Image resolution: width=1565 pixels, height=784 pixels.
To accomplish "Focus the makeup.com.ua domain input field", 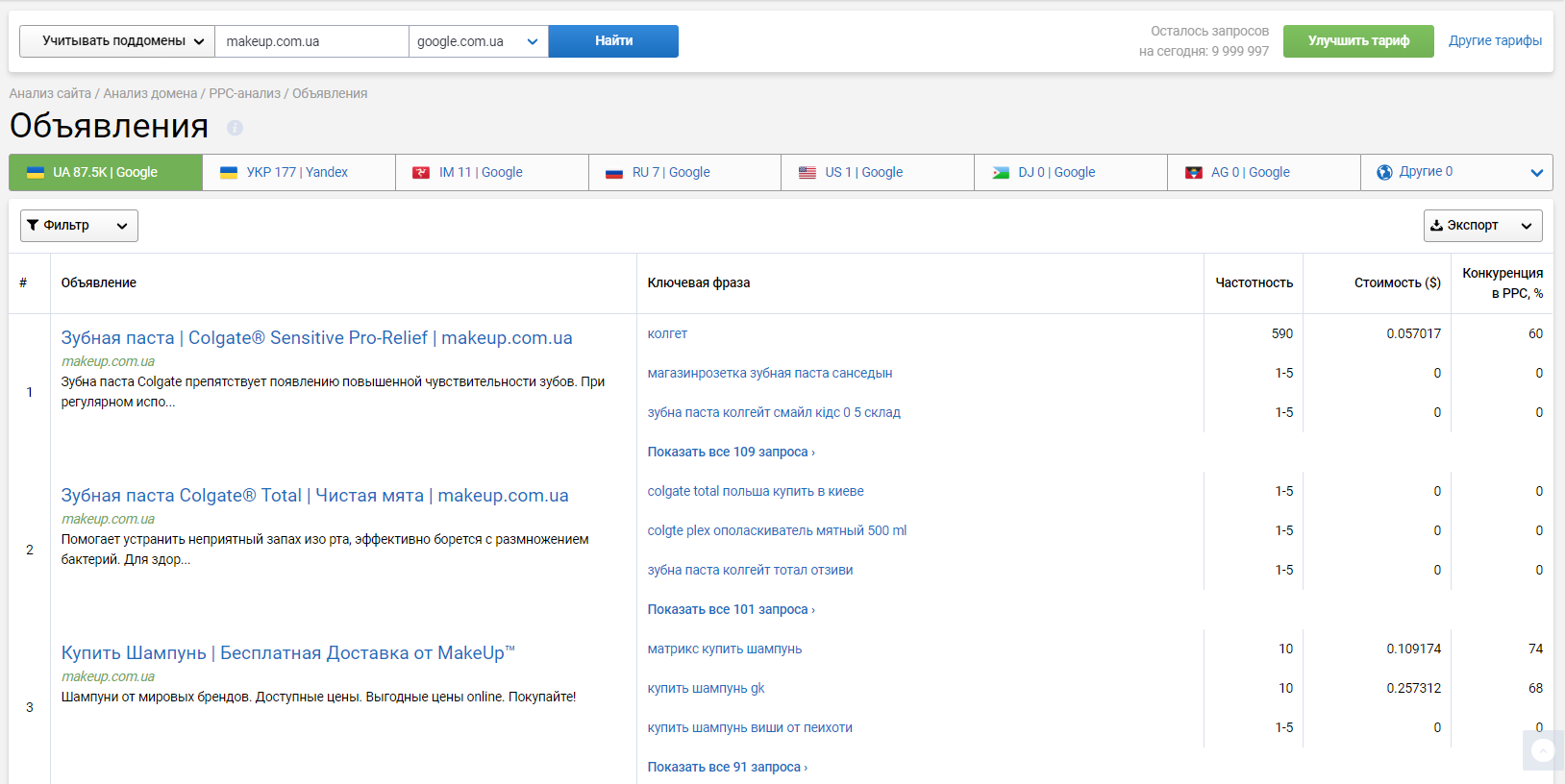I will tap(311, 41).
